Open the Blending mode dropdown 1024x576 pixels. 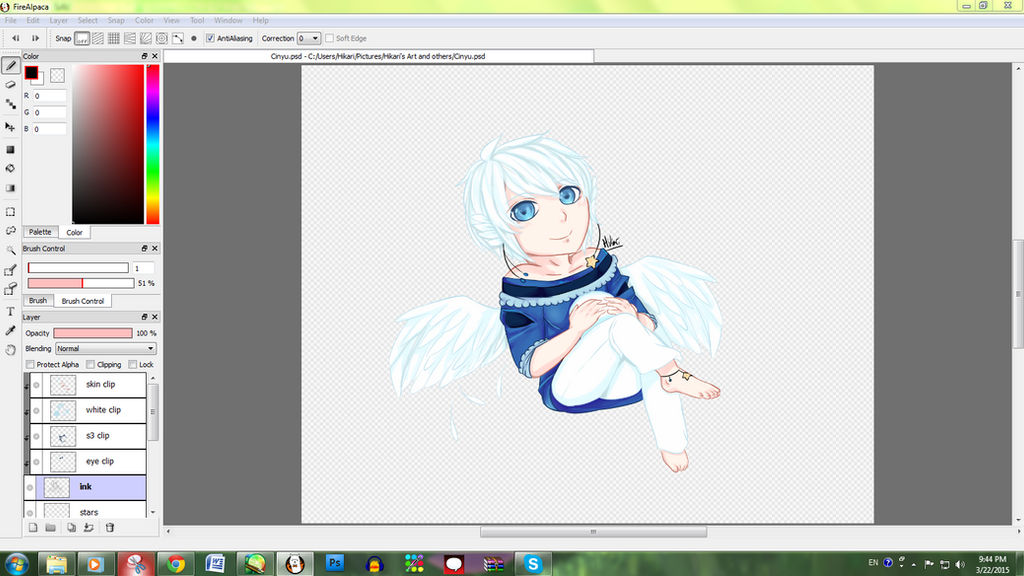[106, 349]
